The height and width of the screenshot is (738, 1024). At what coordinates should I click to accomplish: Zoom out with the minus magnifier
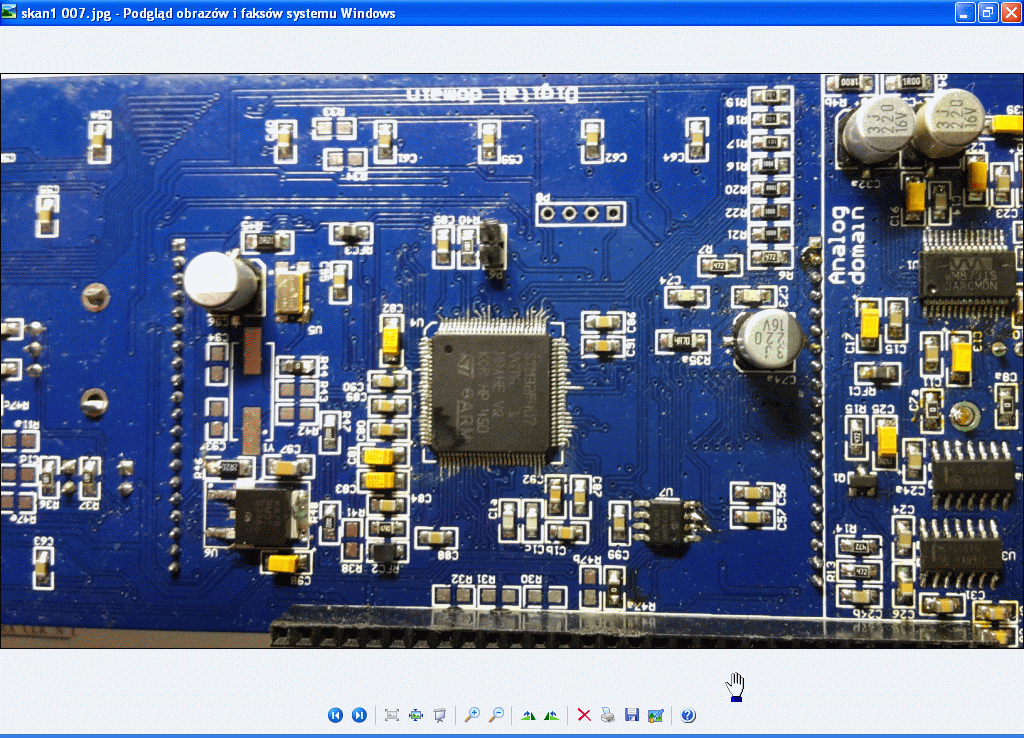(496, 715)
